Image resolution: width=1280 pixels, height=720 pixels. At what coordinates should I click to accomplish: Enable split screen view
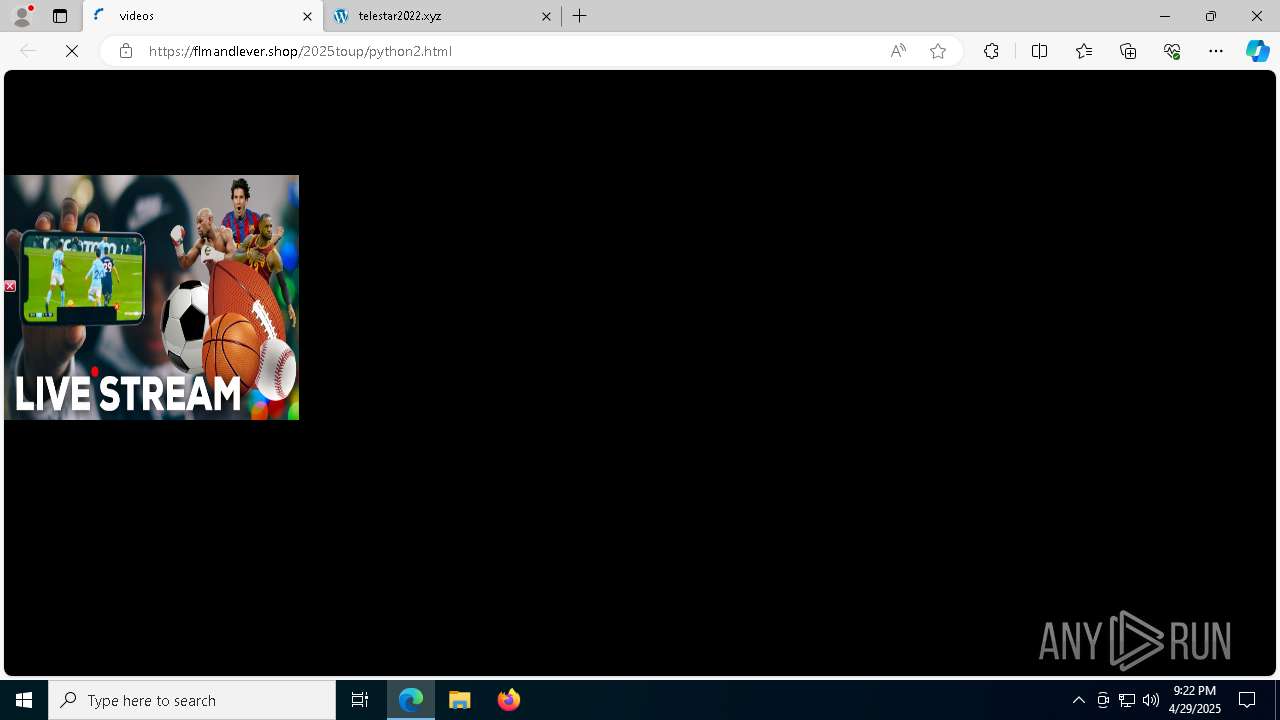tap(1039, 51)
